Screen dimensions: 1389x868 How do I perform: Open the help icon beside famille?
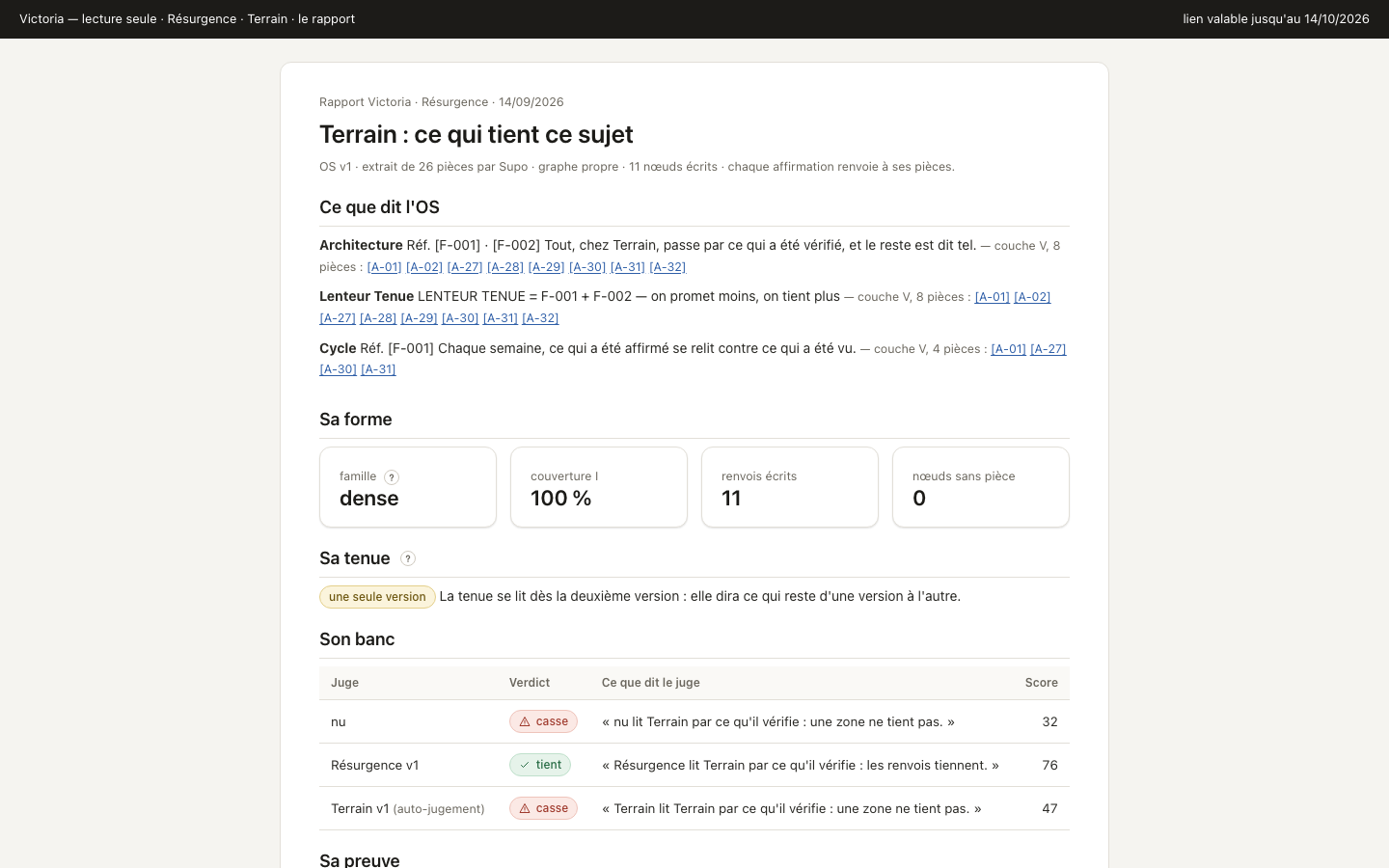tap(392, 476)
